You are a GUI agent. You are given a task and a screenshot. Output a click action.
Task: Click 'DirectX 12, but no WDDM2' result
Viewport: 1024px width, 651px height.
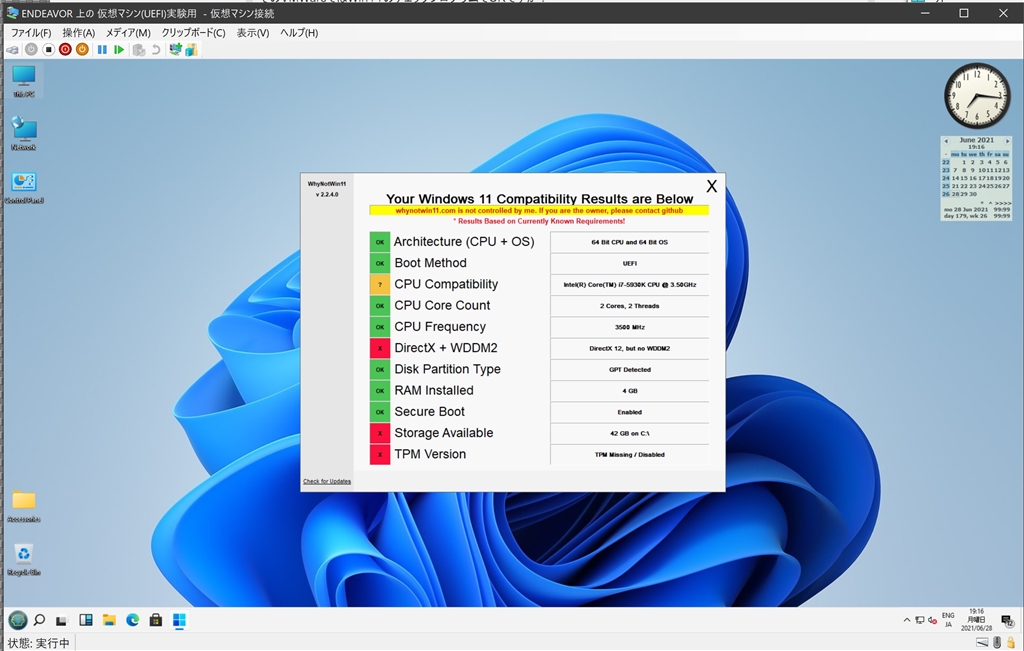pyautogui.click(x=630, y=348)
